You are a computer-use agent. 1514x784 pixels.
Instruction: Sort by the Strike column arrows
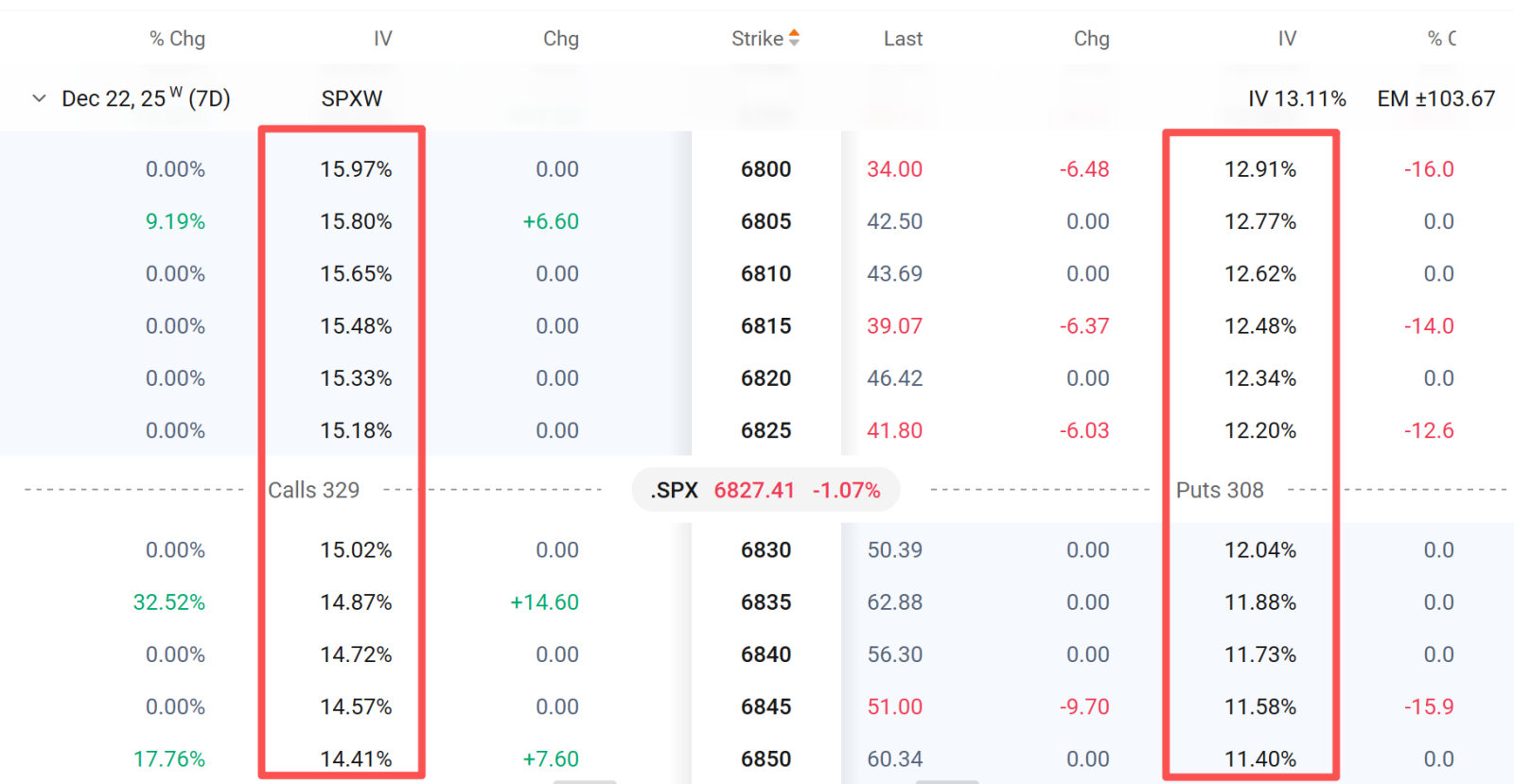pyautogui.click(x=794, y=38)
